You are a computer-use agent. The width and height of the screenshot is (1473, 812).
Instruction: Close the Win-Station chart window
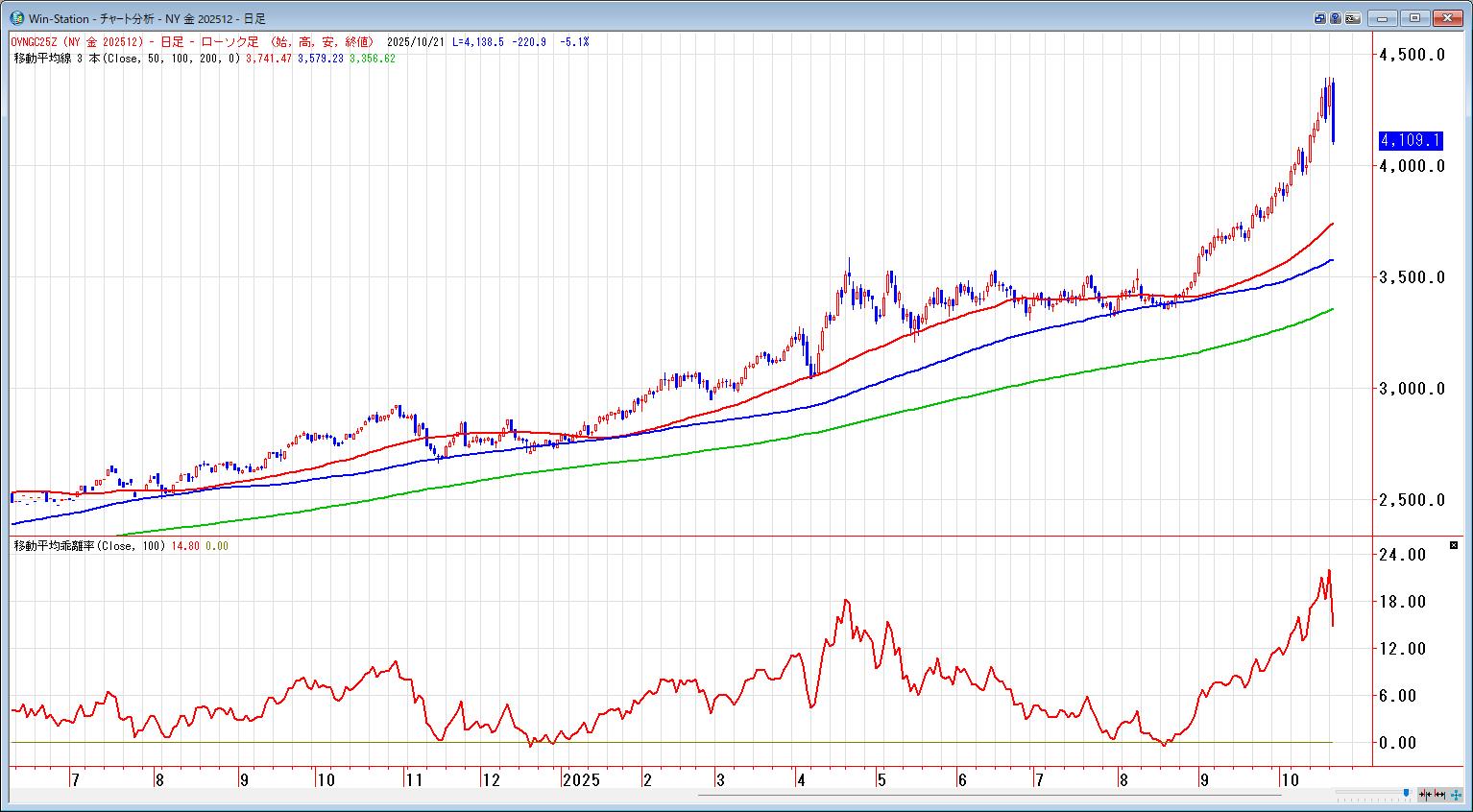pos(1447,18)
